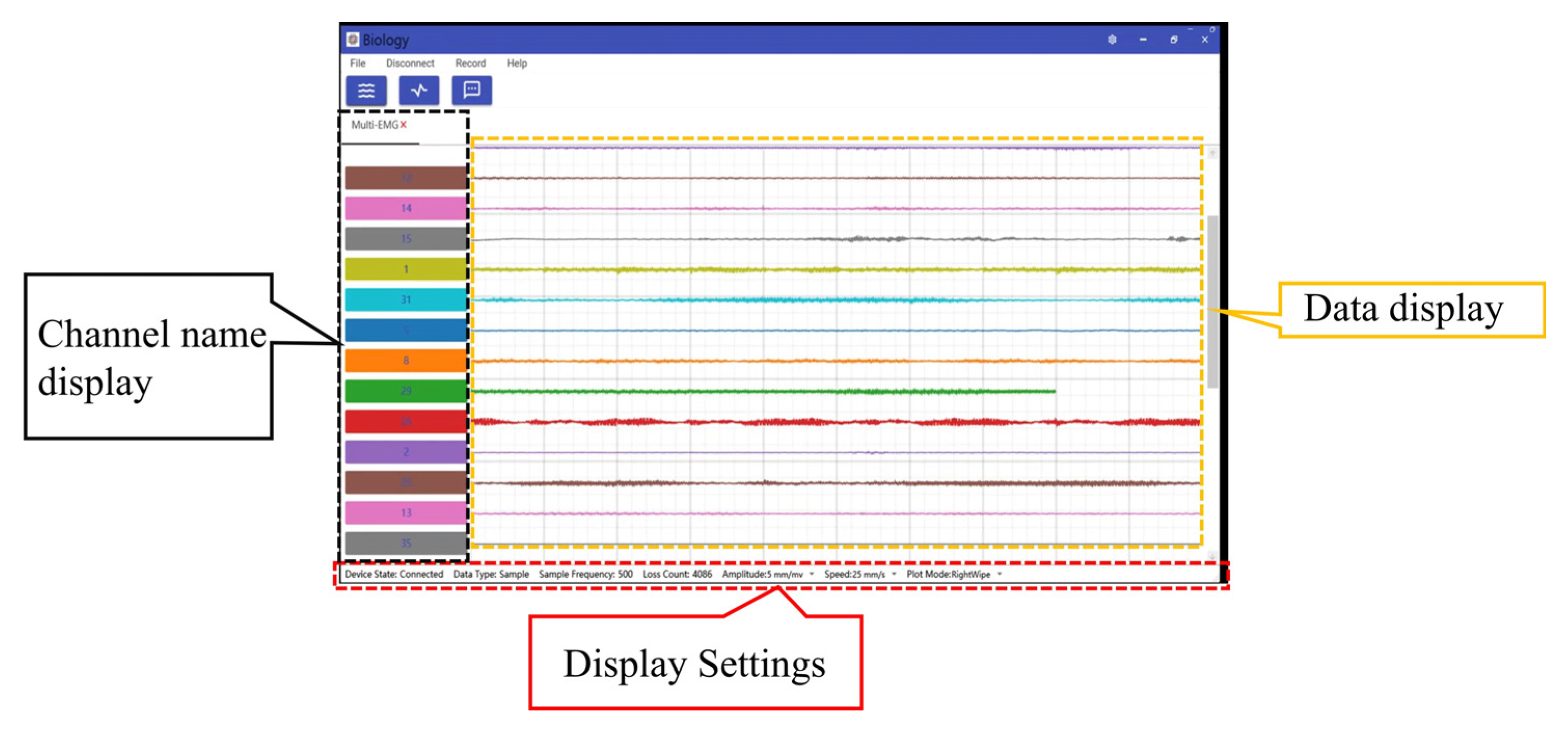Click the Sample Frequency: 500 status
This screenshot has width=1568, height=739.
coord(586,574)
